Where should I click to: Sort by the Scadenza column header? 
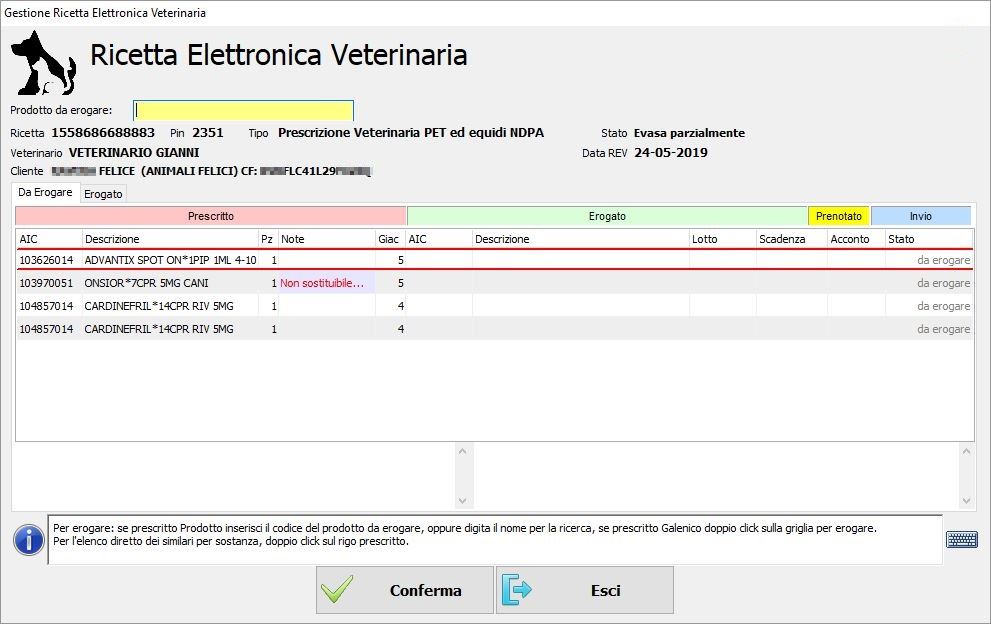pyautogui.click(x=790, y=239)
